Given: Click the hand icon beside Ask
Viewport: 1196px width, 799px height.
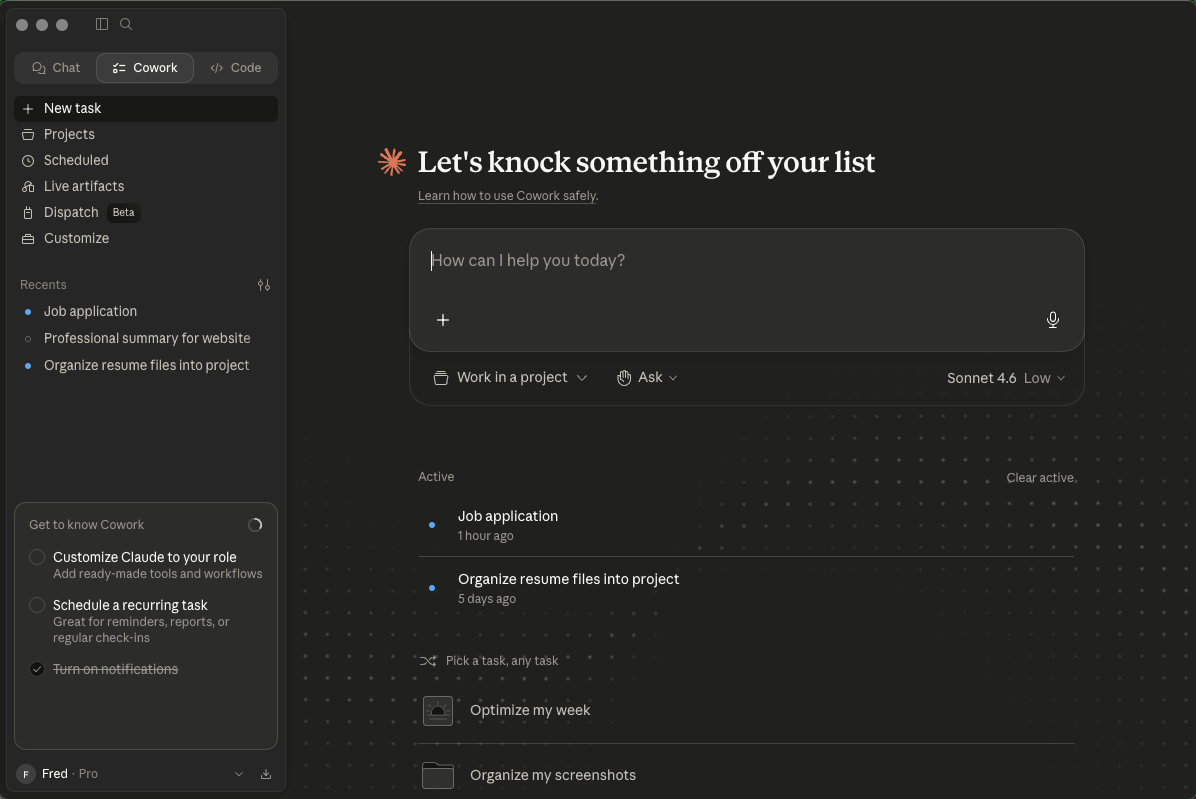Looking at the screenshot, I should (624, 378).
